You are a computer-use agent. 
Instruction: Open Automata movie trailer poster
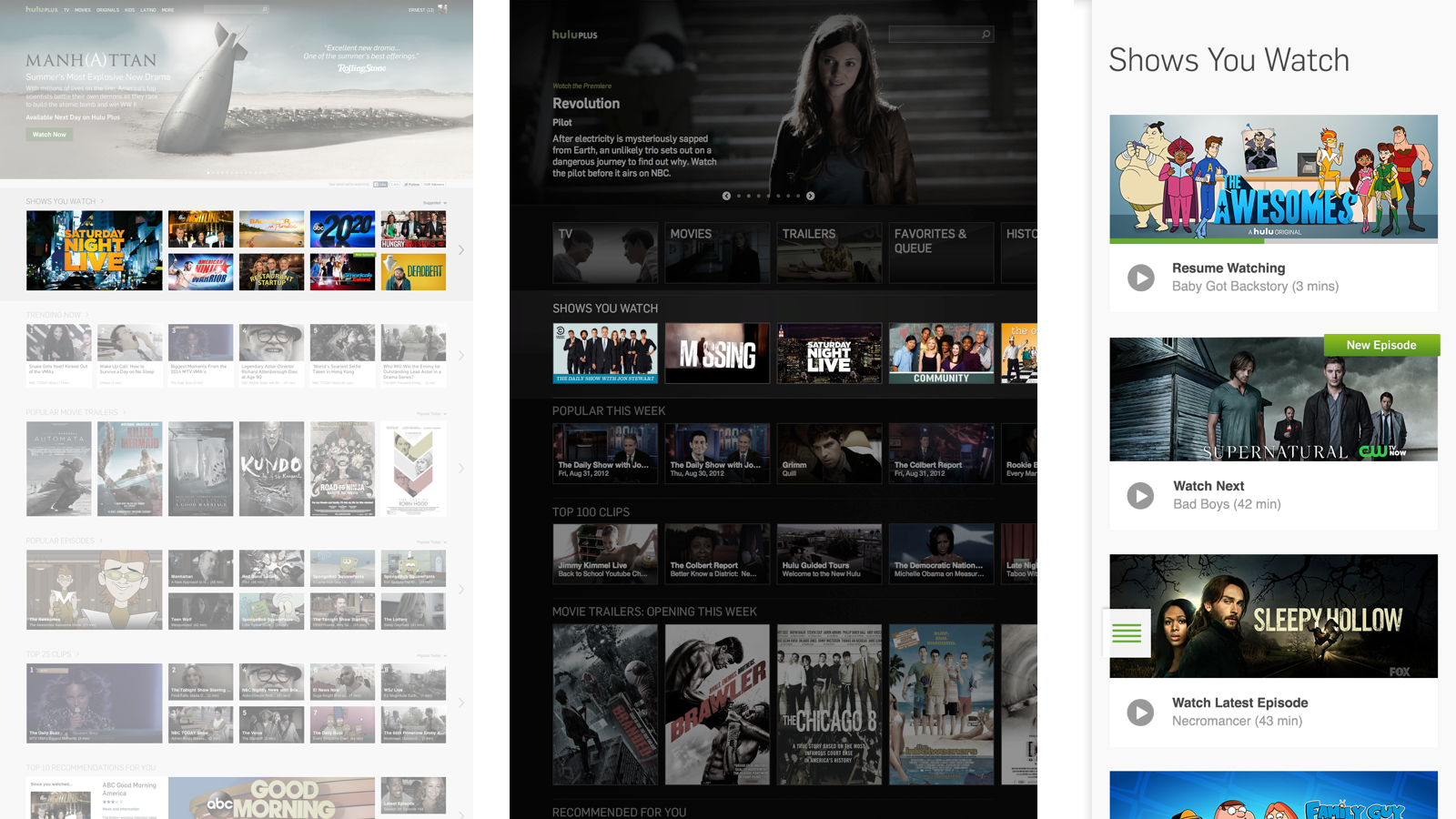(58, 469)
